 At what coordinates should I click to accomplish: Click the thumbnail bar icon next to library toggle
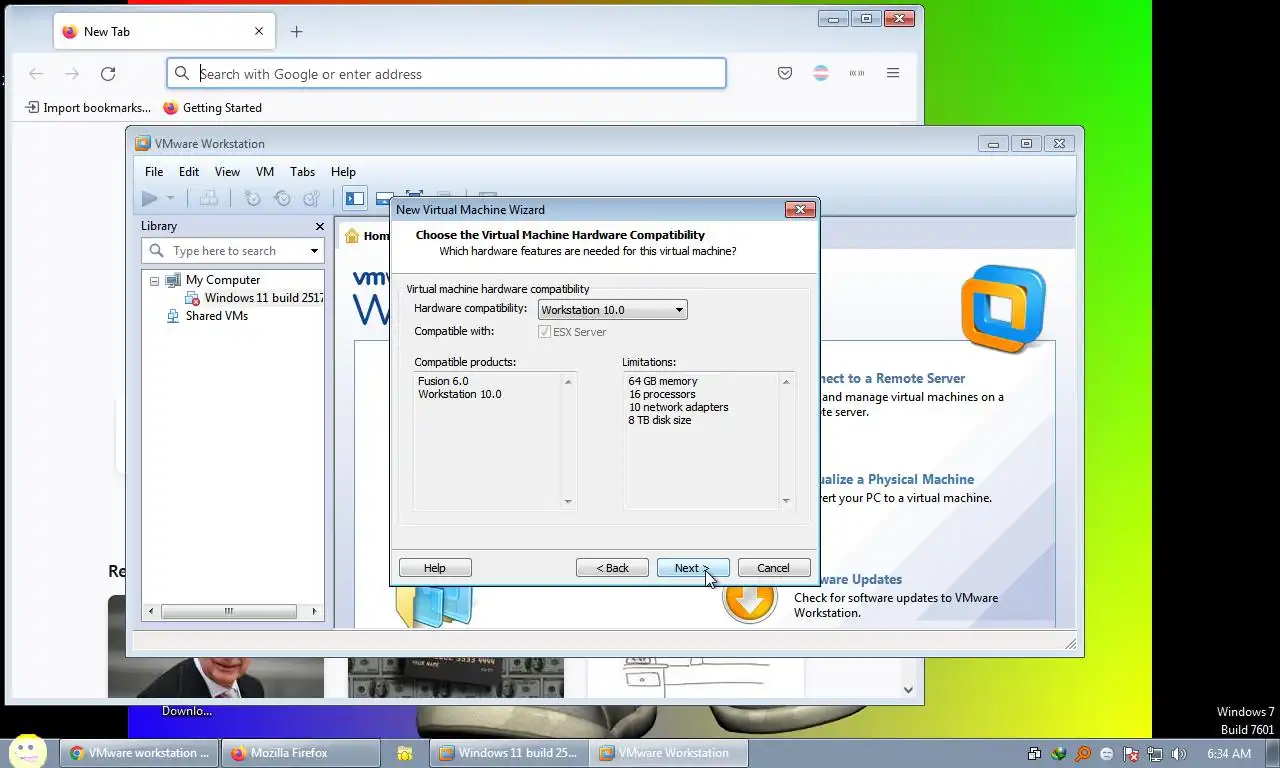(x=383, y=199)
